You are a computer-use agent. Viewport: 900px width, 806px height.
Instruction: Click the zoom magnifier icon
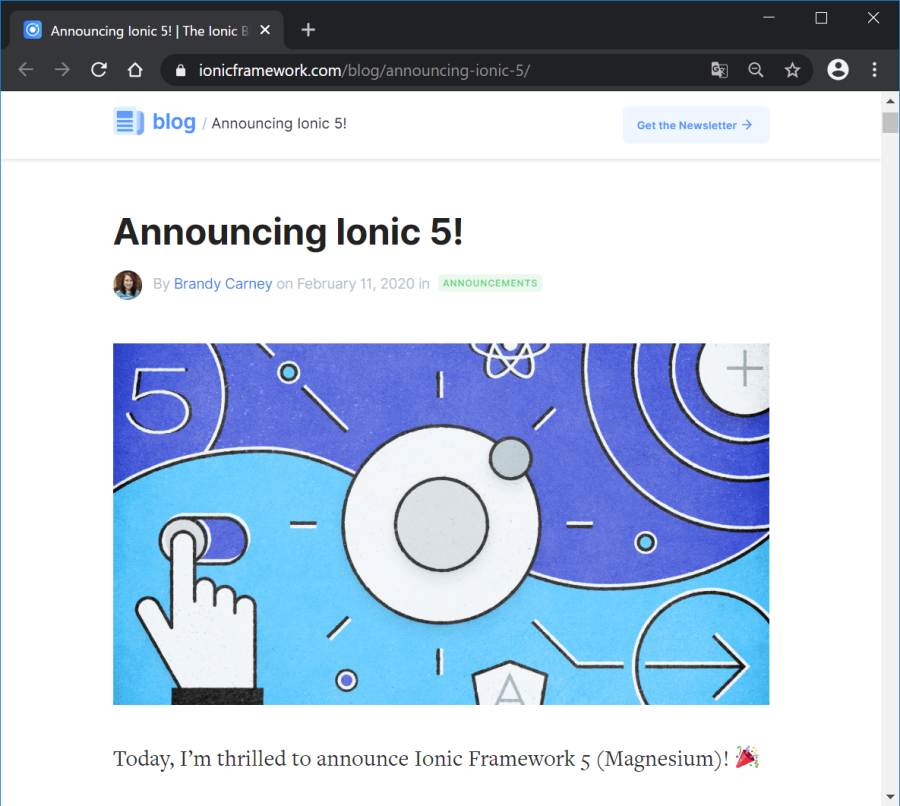756,70
